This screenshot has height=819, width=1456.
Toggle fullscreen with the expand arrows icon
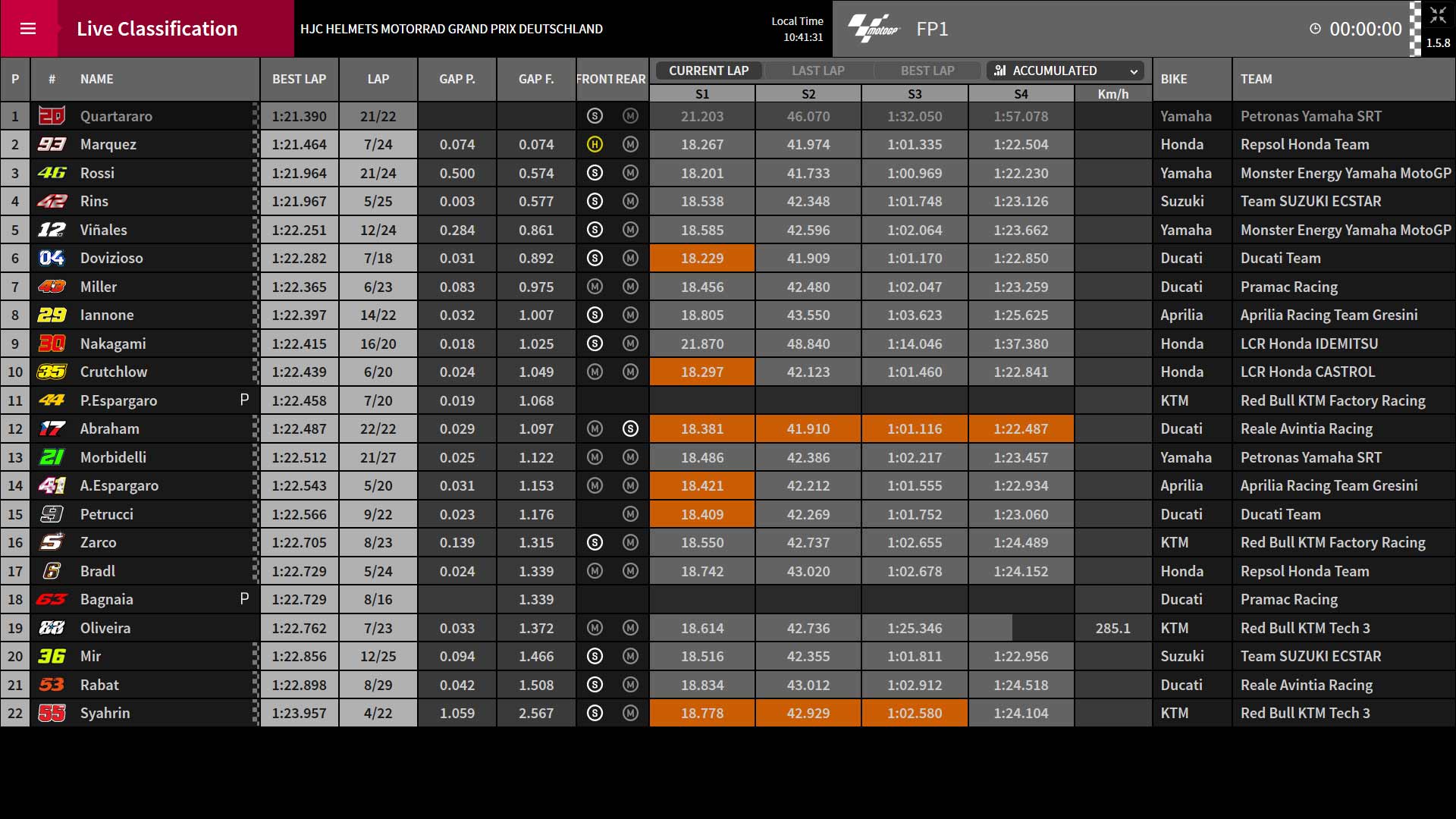(1438, 15)
